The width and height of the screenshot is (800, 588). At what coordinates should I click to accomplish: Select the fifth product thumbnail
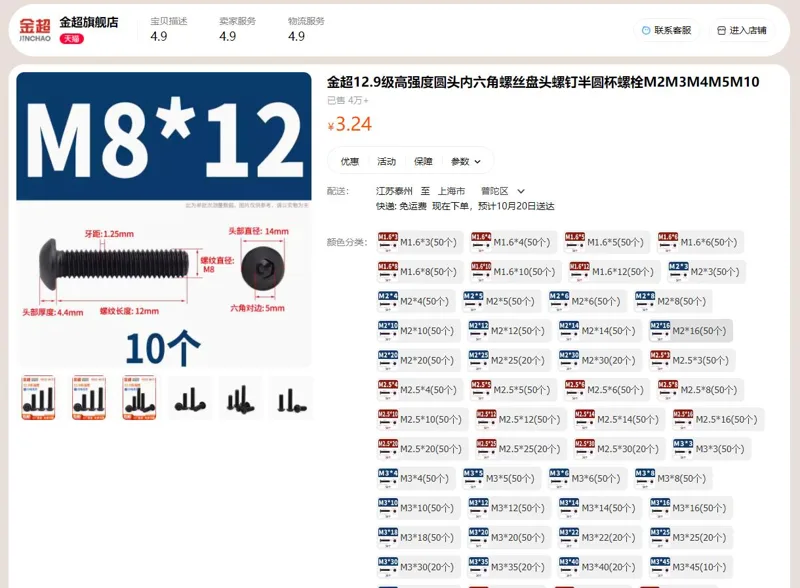(x=240, y=398)
